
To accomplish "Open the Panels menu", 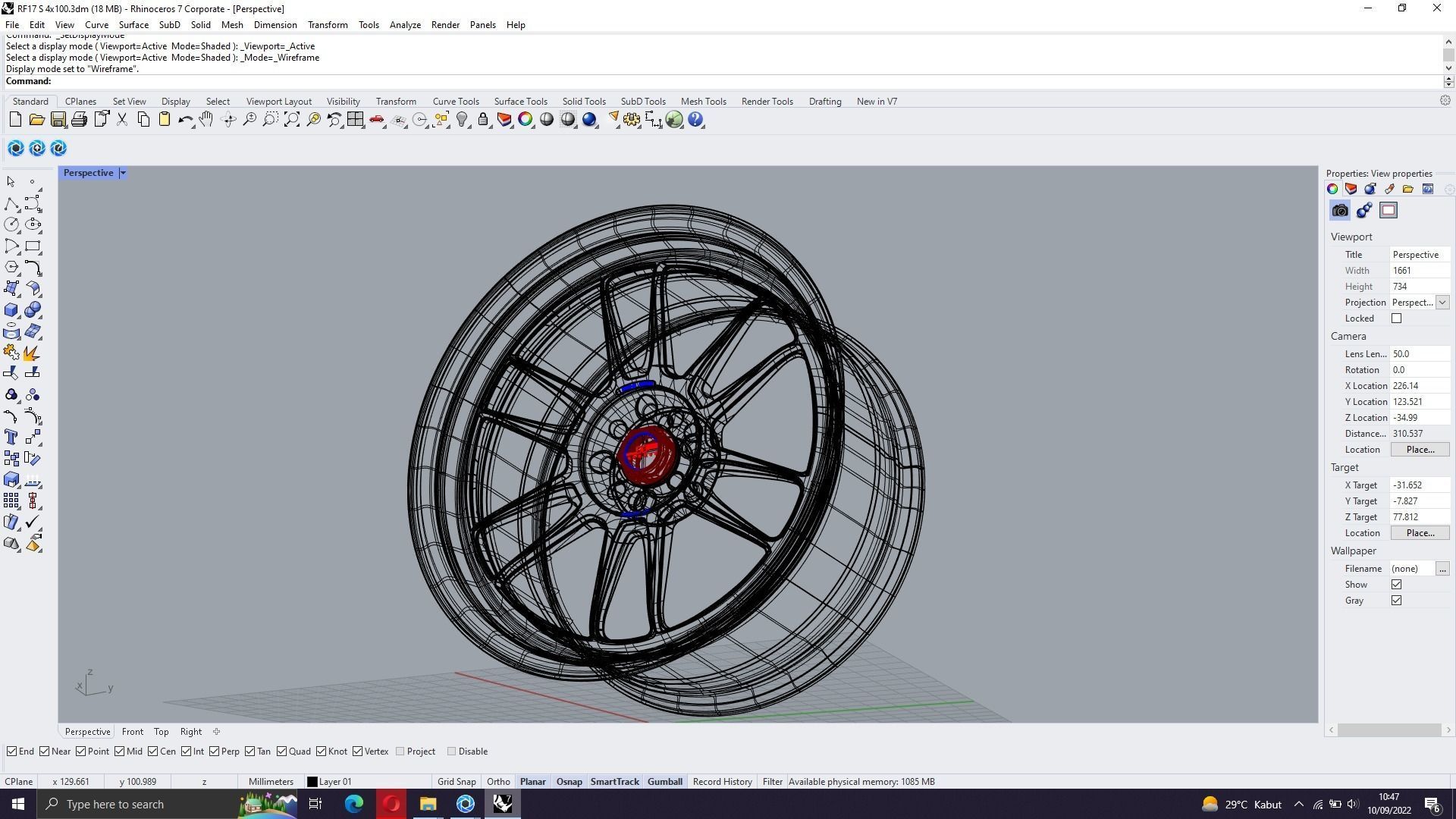I will [482, 25].
